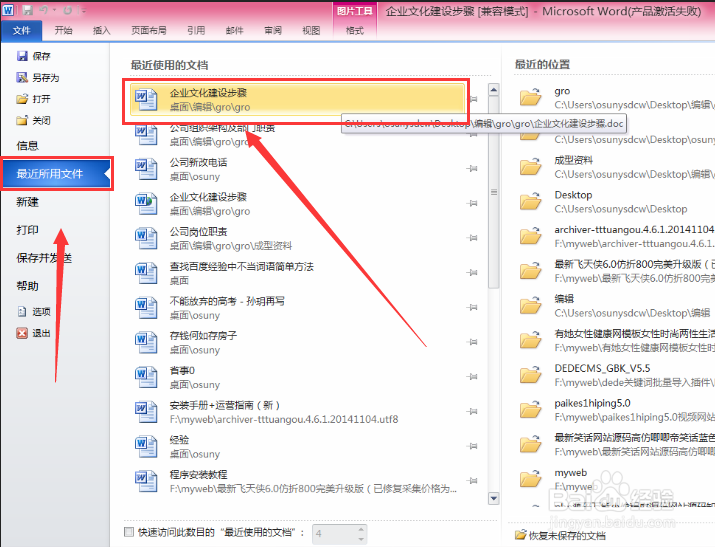Image resolution: width=715 pixels, height=547 pixels.
Task: Click the Save (保存) icon in backstage menu
Action: 22,56
